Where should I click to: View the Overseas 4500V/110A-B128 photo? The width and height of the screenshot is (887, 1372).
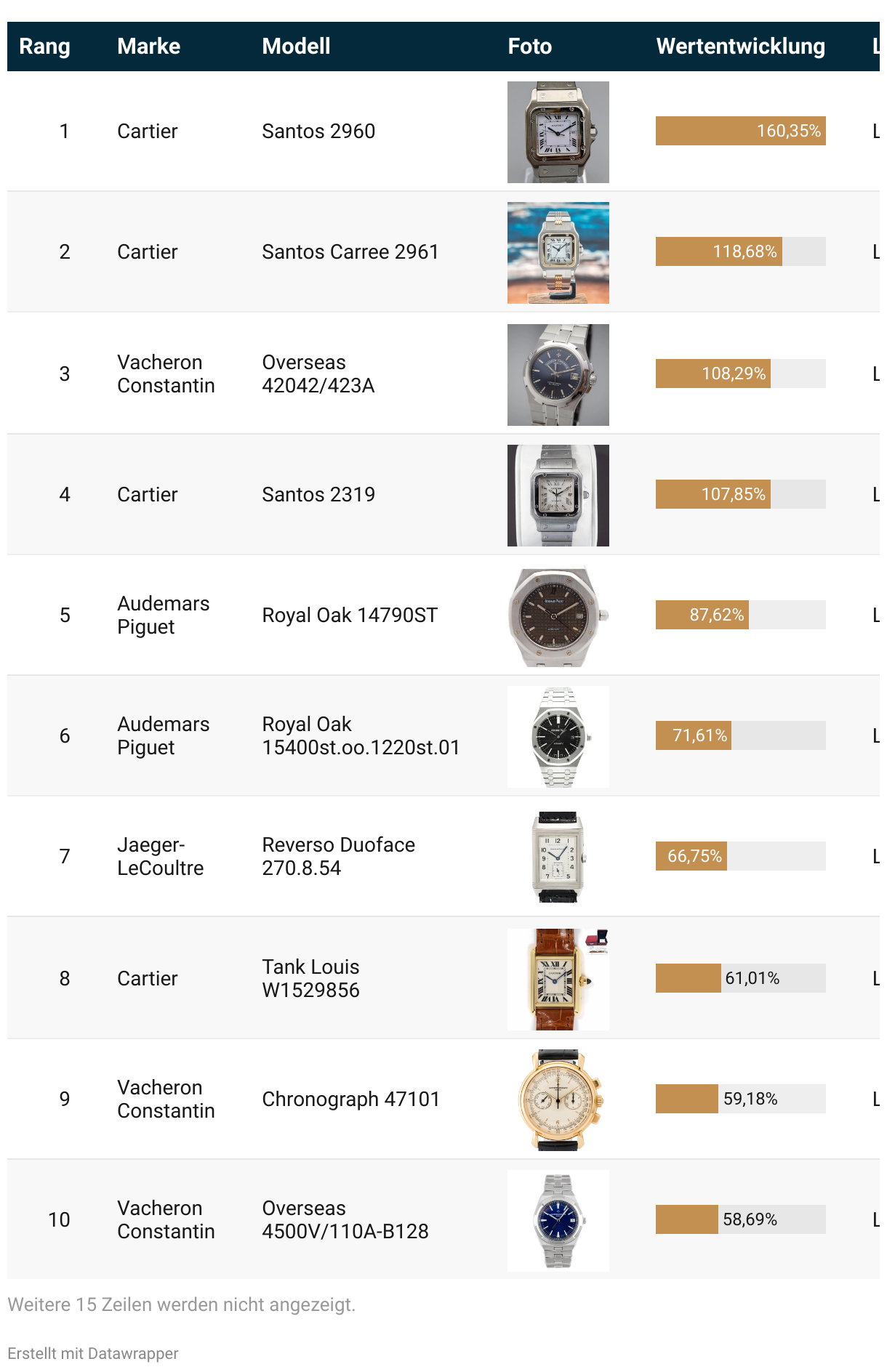[558, 1221]
